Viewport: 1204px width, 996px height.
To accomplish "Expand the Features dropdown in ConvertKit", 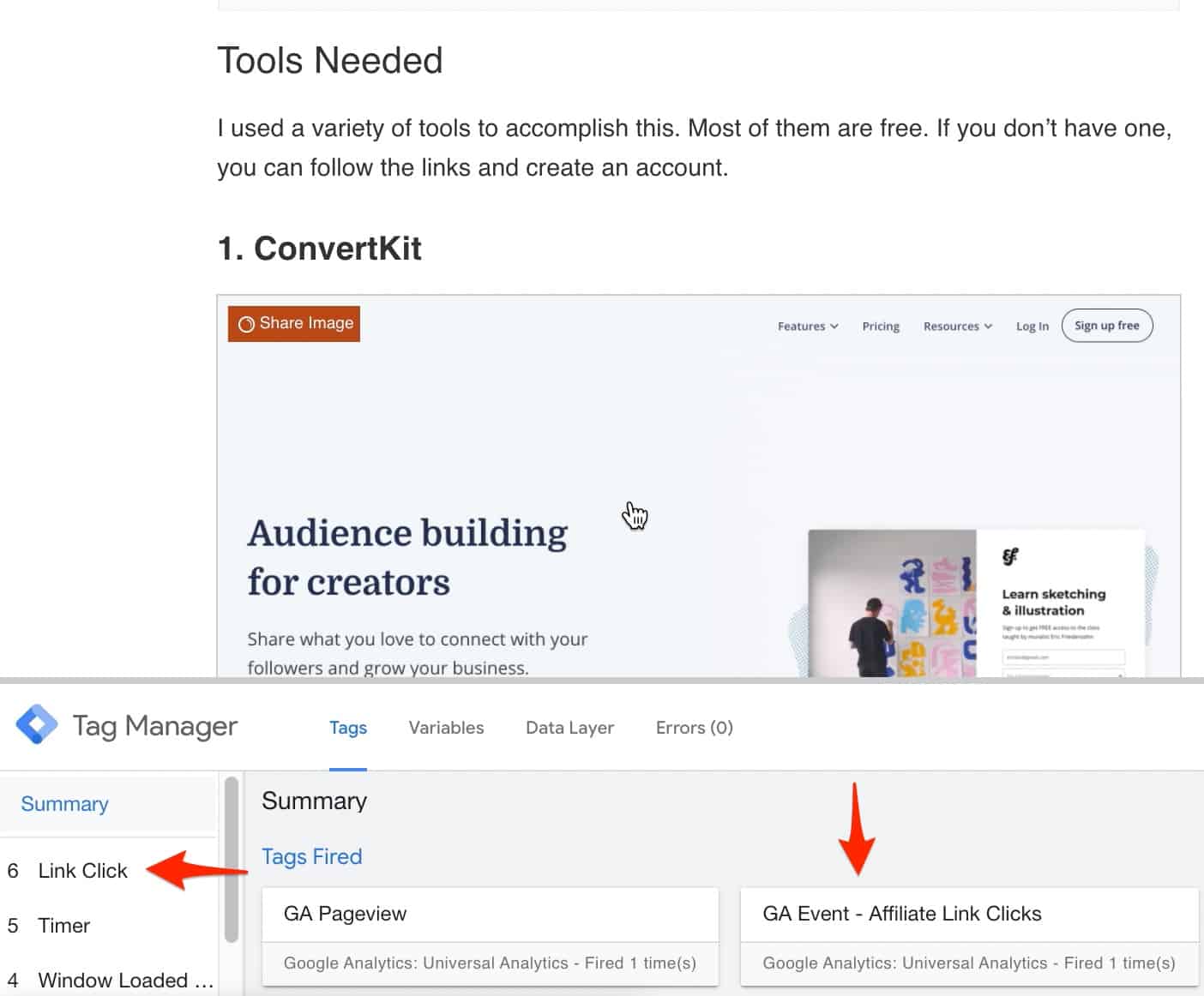I will coord(808,326).
